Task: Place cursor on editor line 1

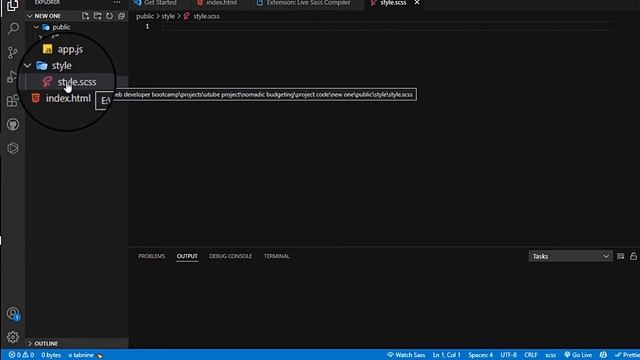Action: point(386,27)
